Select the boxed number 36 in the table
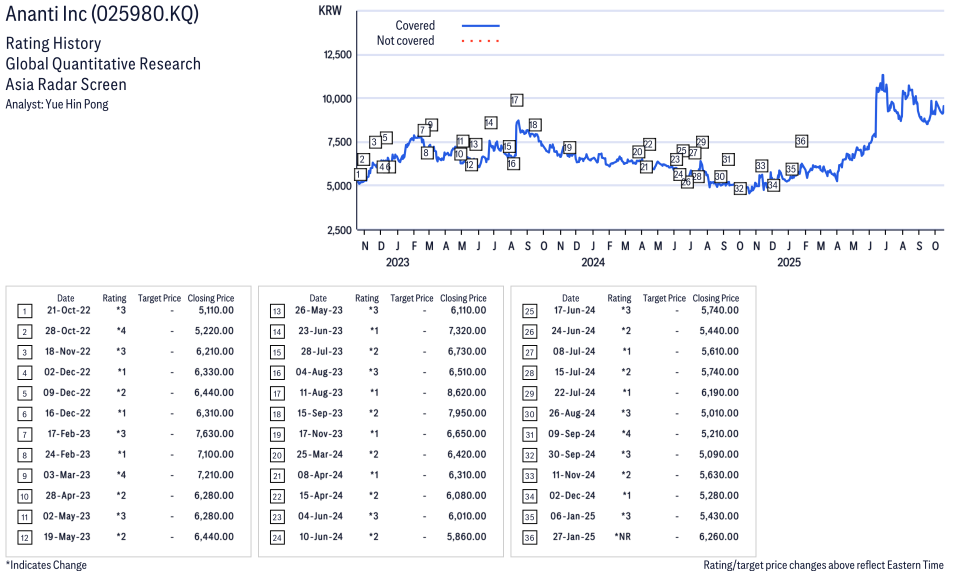955x571 pixels. (530, 537)
